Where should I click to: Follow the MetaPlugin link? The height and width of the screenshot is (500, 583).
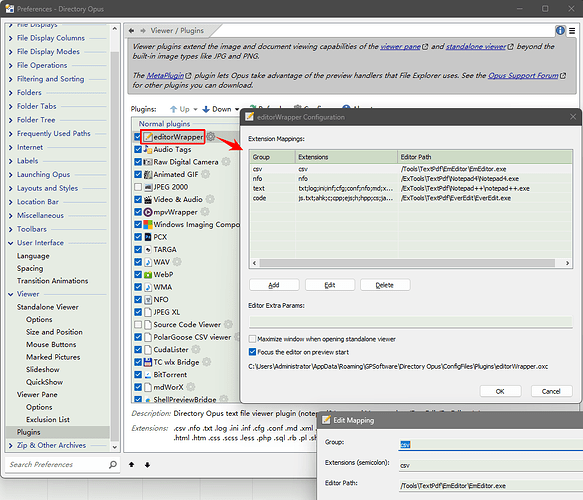pyautogui.click(x=165, y=75)
